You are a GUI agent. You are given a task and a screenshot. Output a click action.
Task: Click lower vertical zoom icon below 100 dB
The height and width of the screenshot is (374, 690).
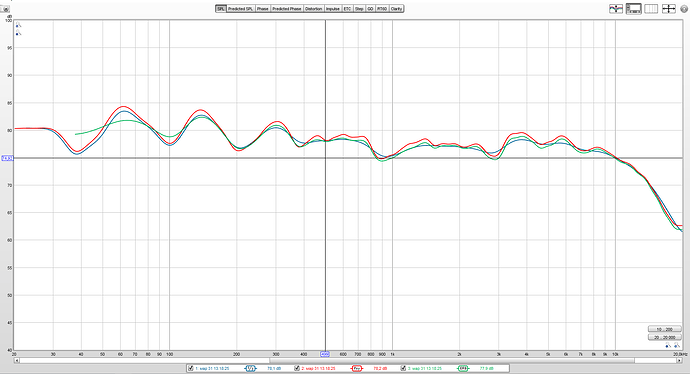tap(18, 33)
